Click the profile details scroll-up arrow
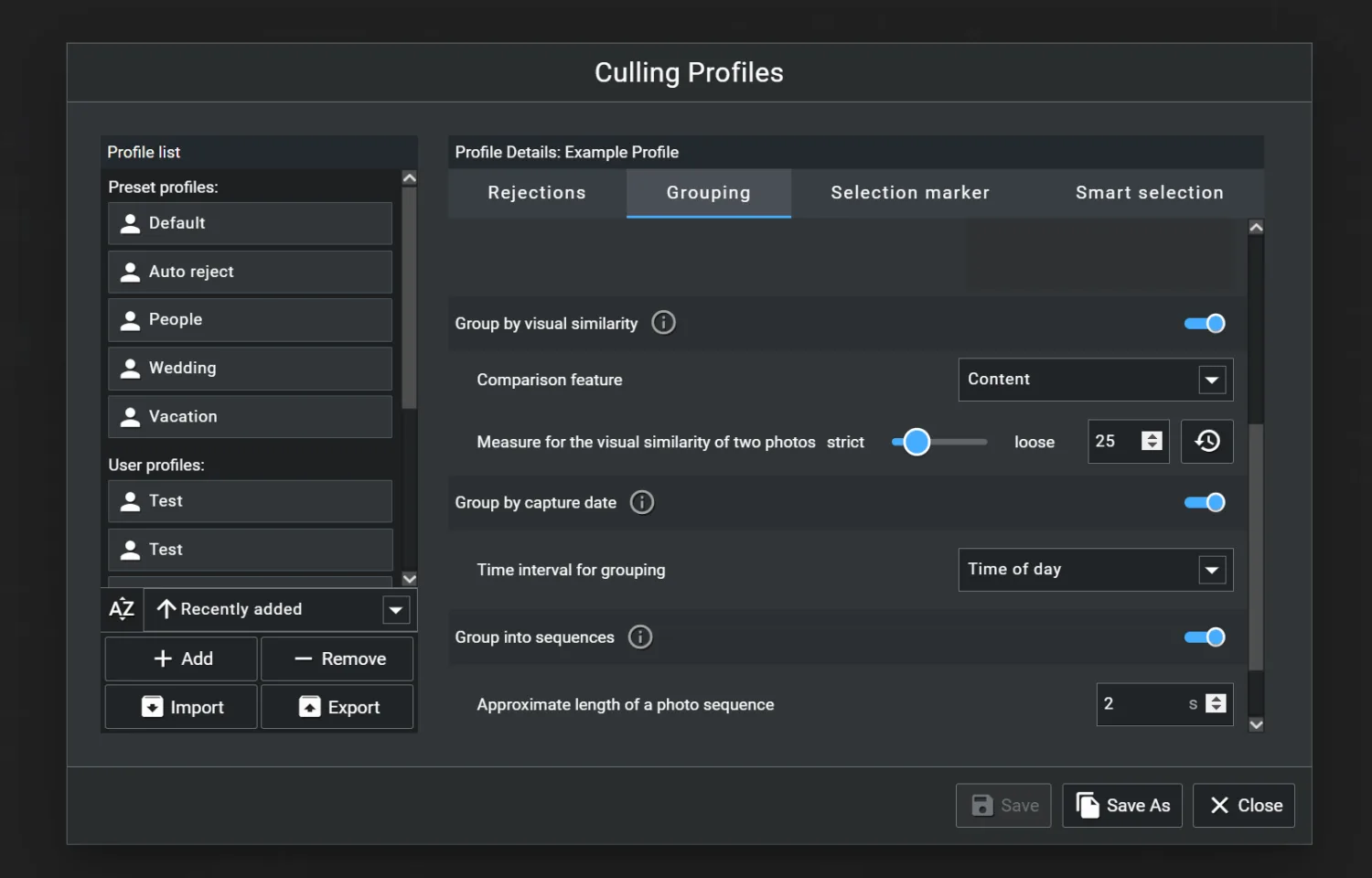Viewport: 1372px width, 878px height. [x=1256, y=227]
